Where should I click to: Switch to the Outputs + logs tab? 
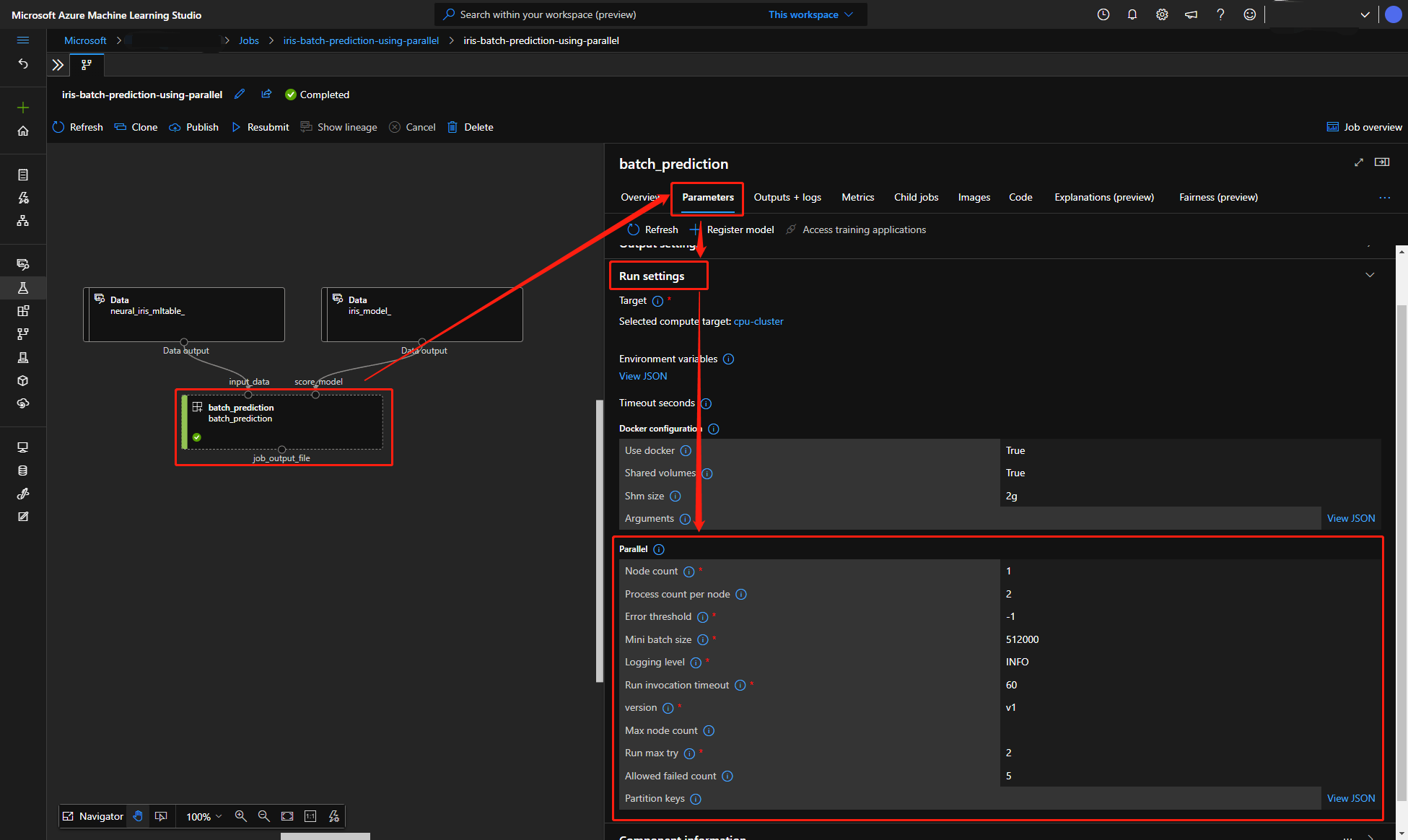coord(787,197)
